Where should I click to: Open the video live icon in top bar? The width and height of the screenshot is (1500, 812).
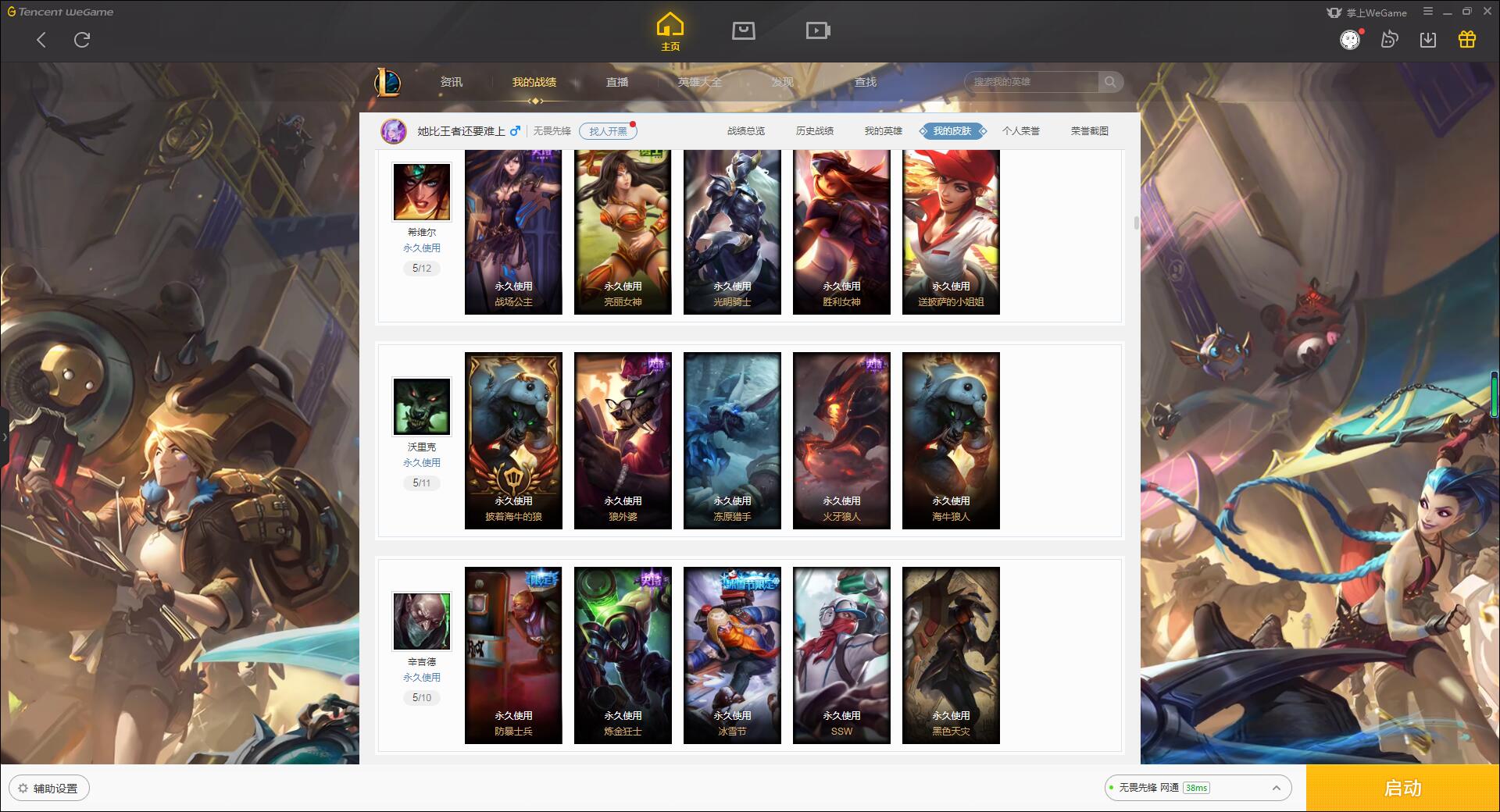818,30
